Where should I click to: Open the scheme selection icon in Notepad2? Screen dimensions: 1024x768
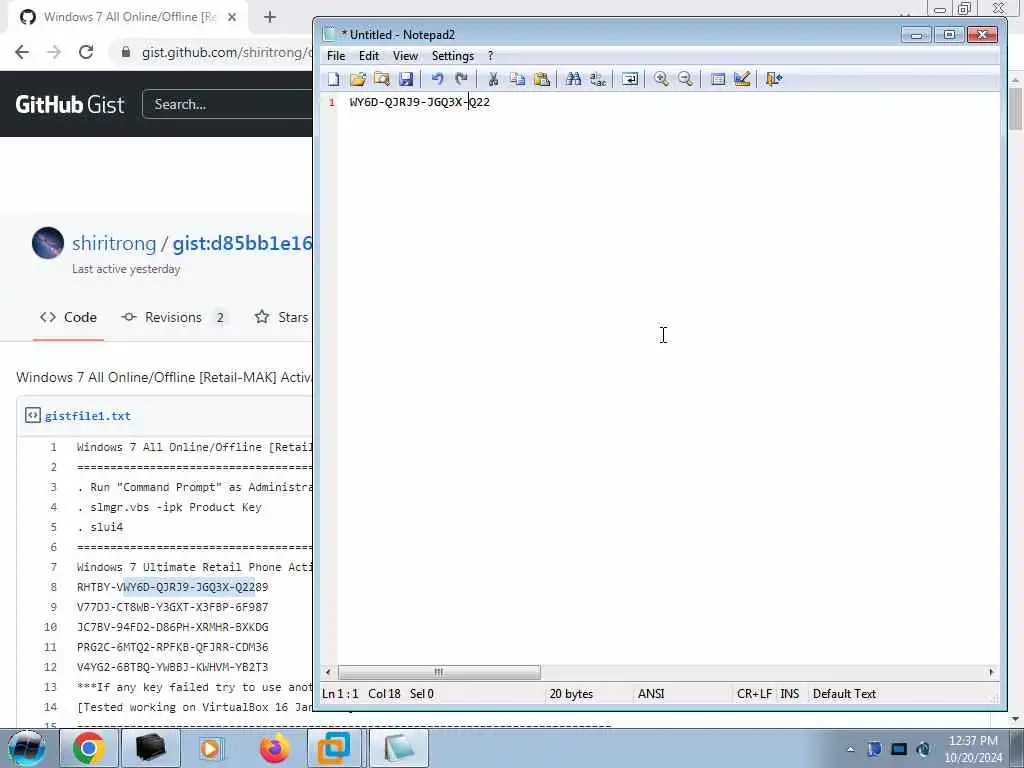point(718,79)
